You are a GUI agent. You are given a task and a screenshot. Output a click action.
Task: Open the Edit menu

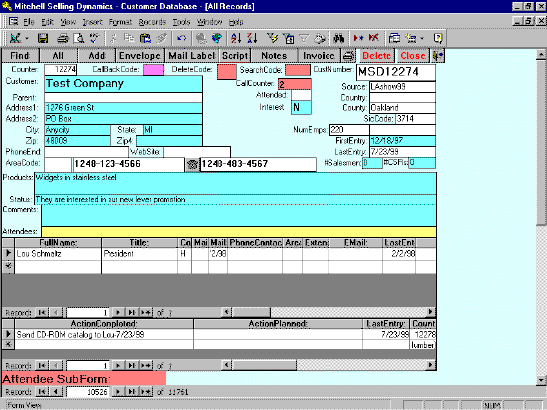47,22
